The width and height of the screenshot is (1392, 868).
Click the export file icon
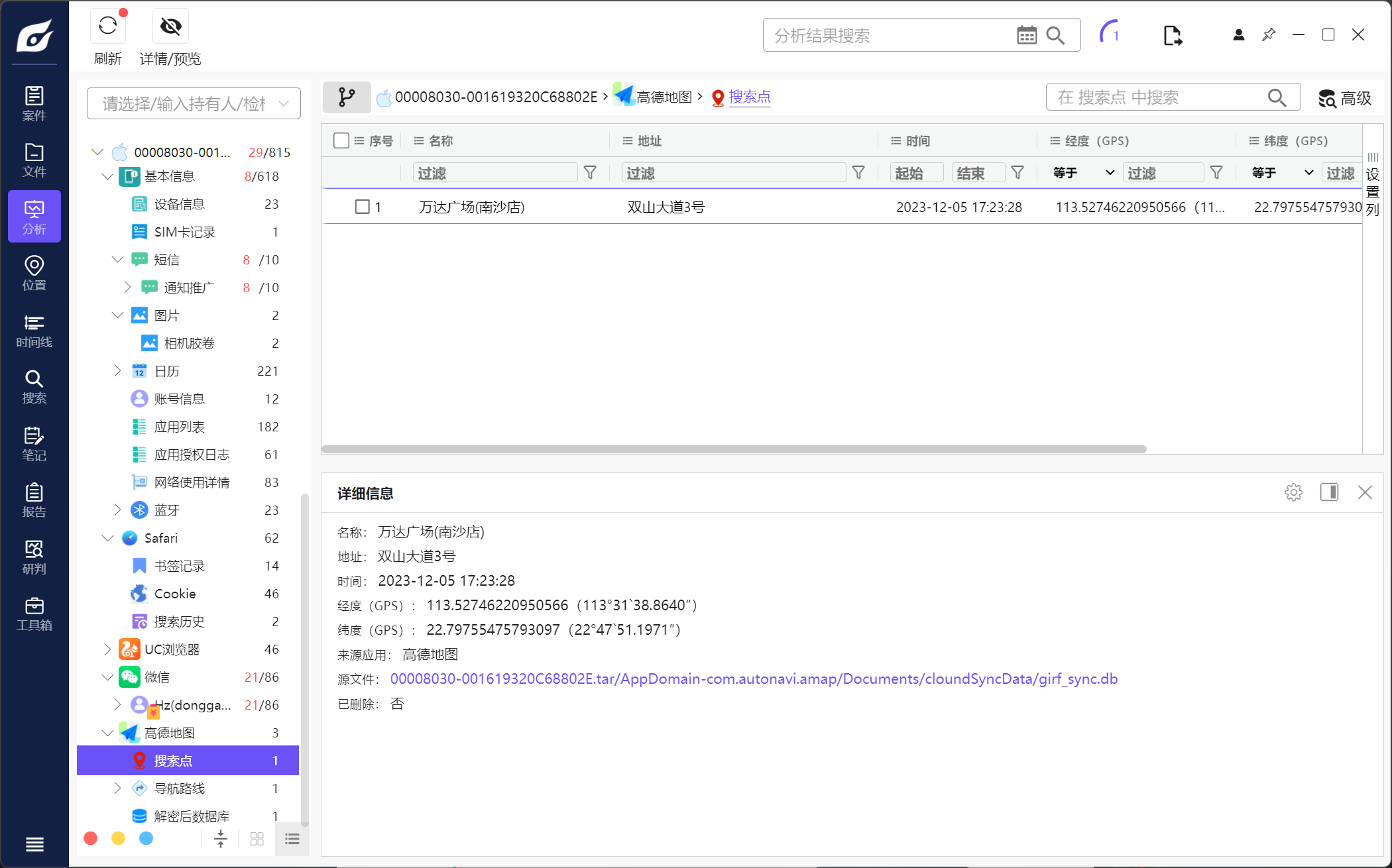pos(1172,35)
